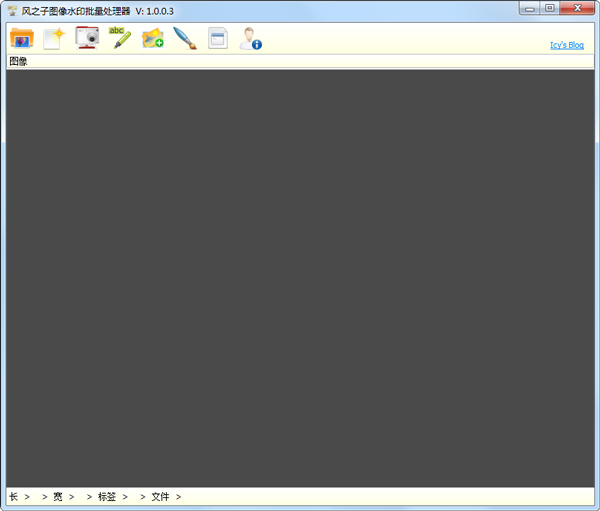This screenshot has height=511, width=600.
Task: Add image watermark with green plus icon
Action: (153, 38)
